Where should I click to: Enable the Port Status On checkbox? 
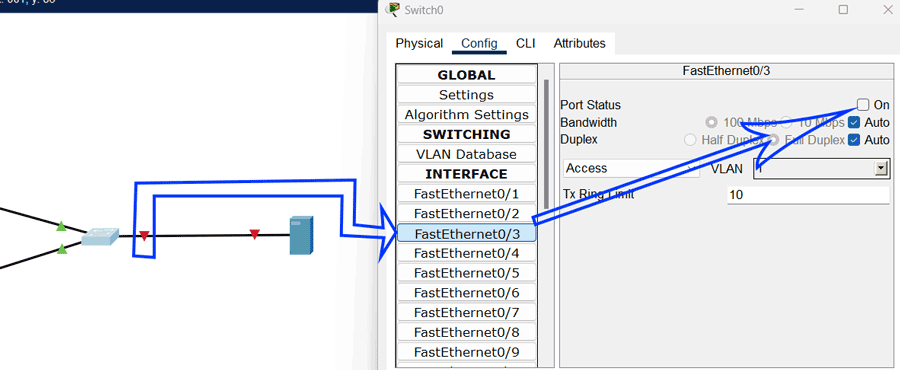tap(863, 104)
